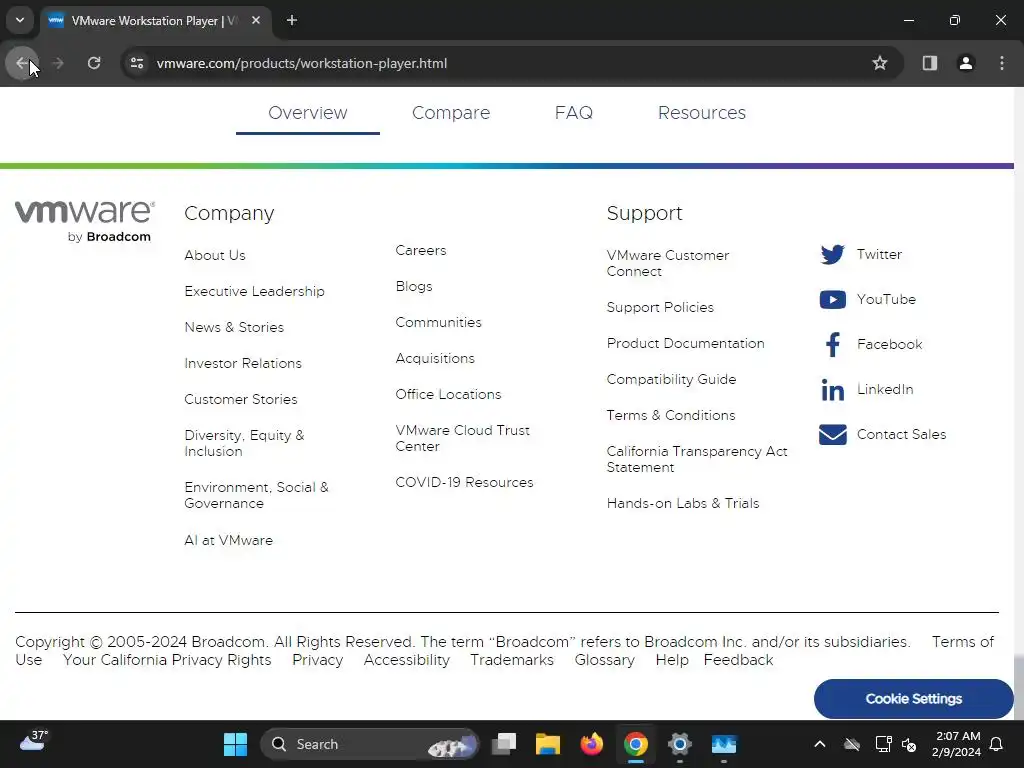Click the Facebook icon

pos(833,344)
